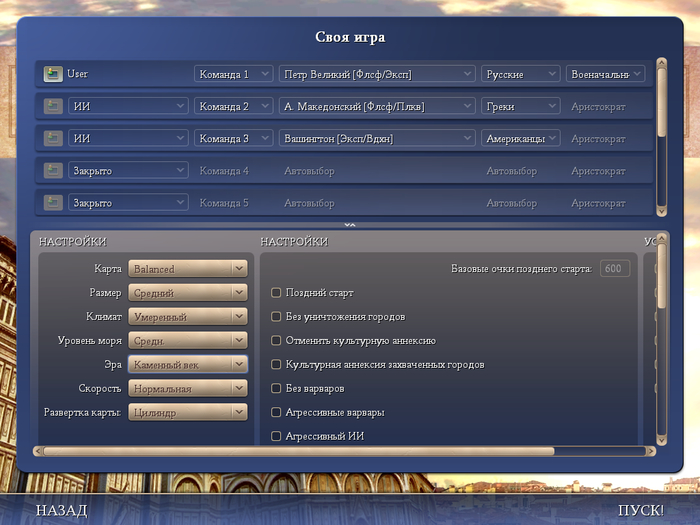Toggle the Без варваров checkbox

(x=276, y=388)
